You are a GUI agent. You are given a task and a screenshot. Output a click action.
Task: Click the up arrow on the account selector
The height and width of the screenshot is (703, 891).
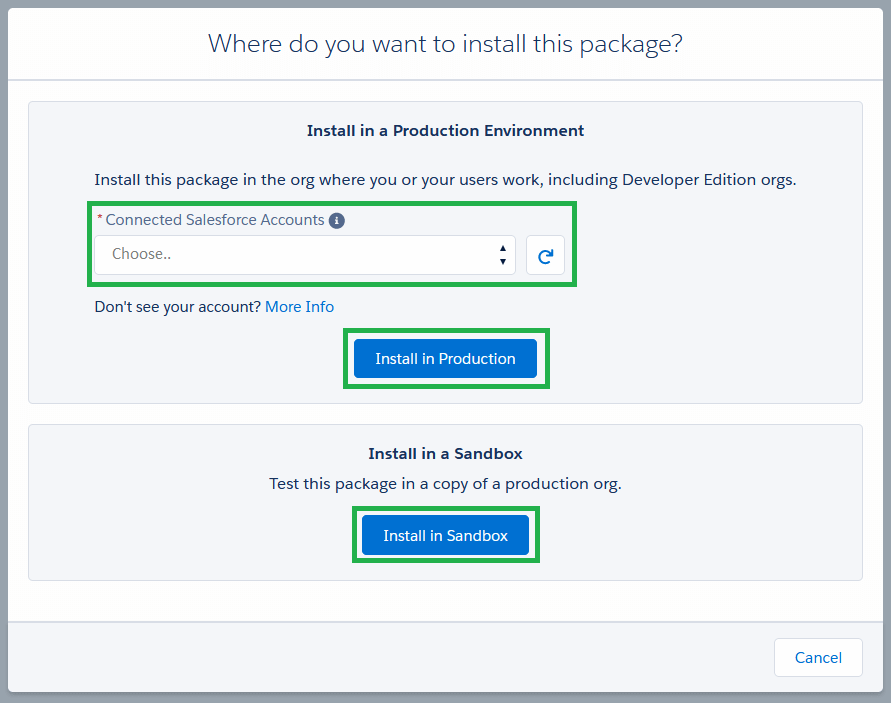point(503,249)
